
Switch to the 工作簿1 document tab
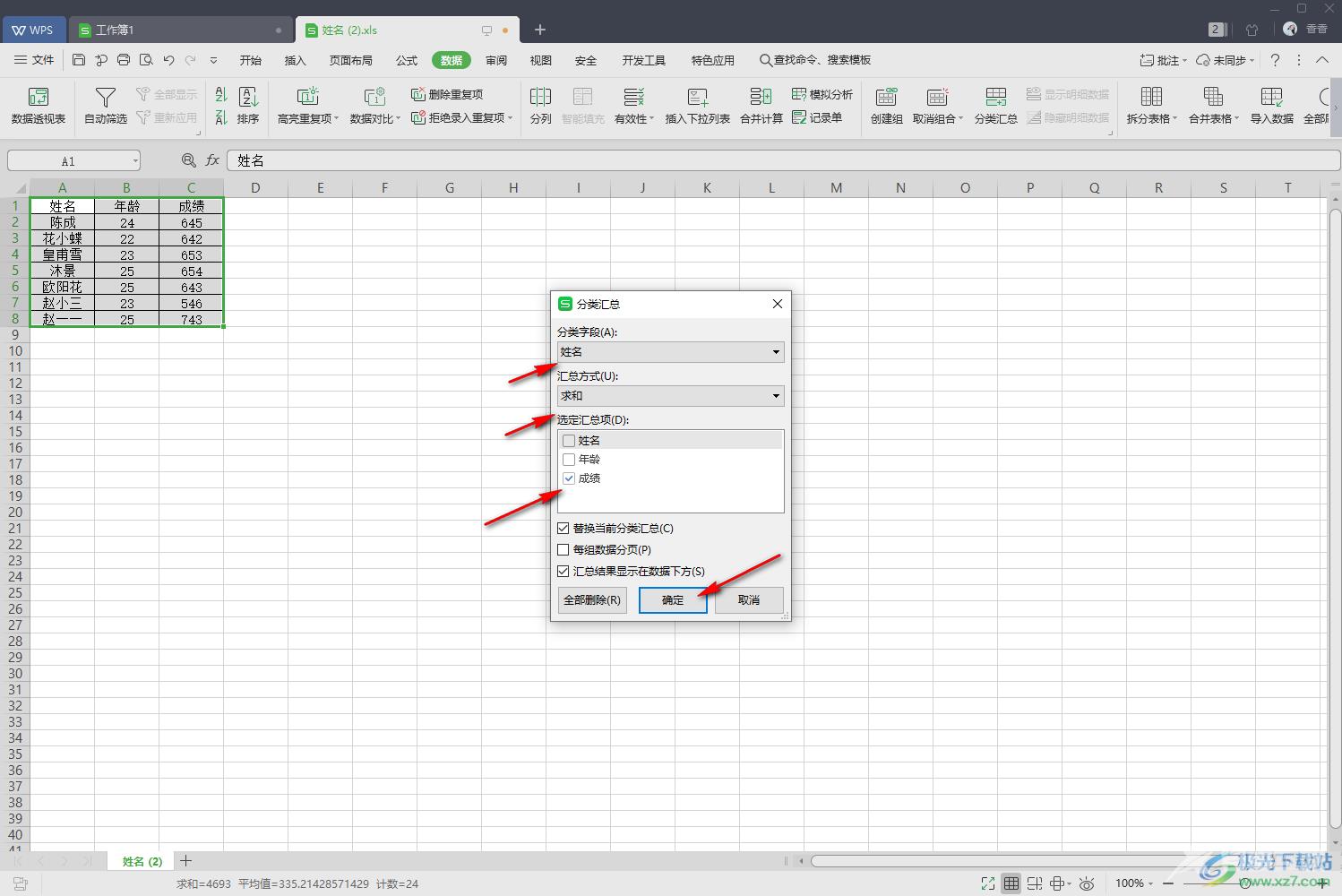coord(181,30)
